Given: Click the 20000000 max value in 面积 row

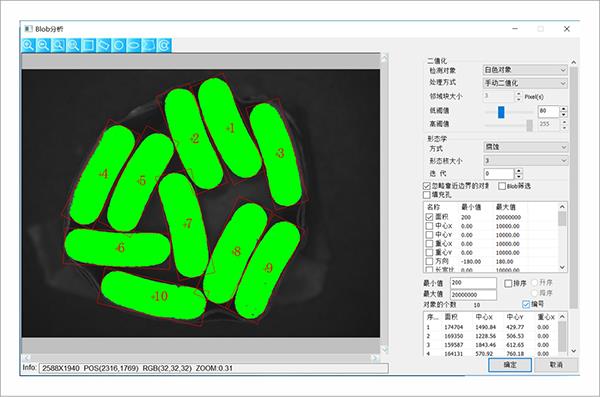Looking at the screenshot, I should pos(508,217).
